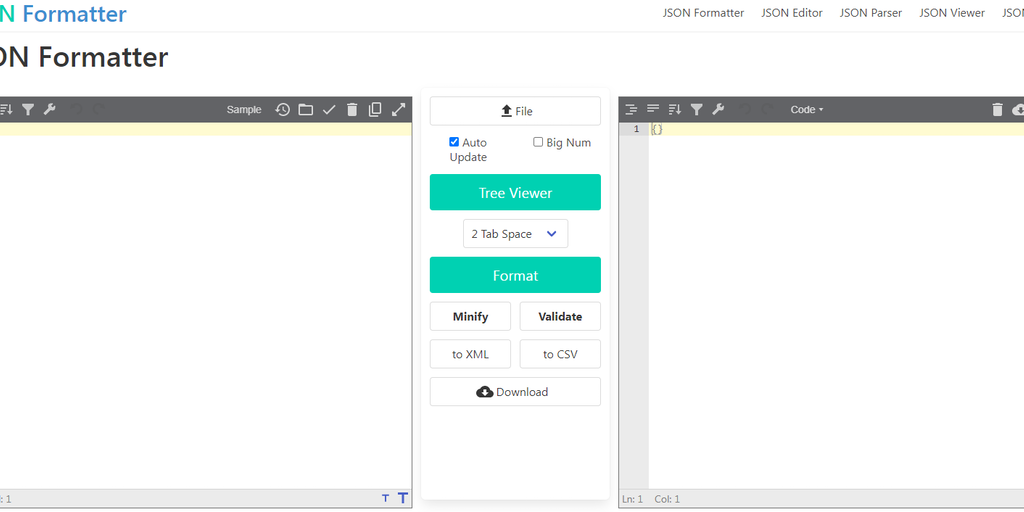Click the Validate button

[560, 317]
